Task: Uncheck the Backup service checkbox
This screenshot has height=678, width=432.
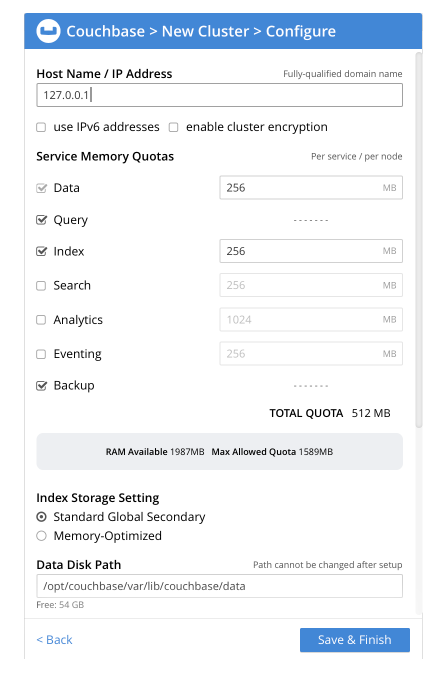Action: point(41,386)
